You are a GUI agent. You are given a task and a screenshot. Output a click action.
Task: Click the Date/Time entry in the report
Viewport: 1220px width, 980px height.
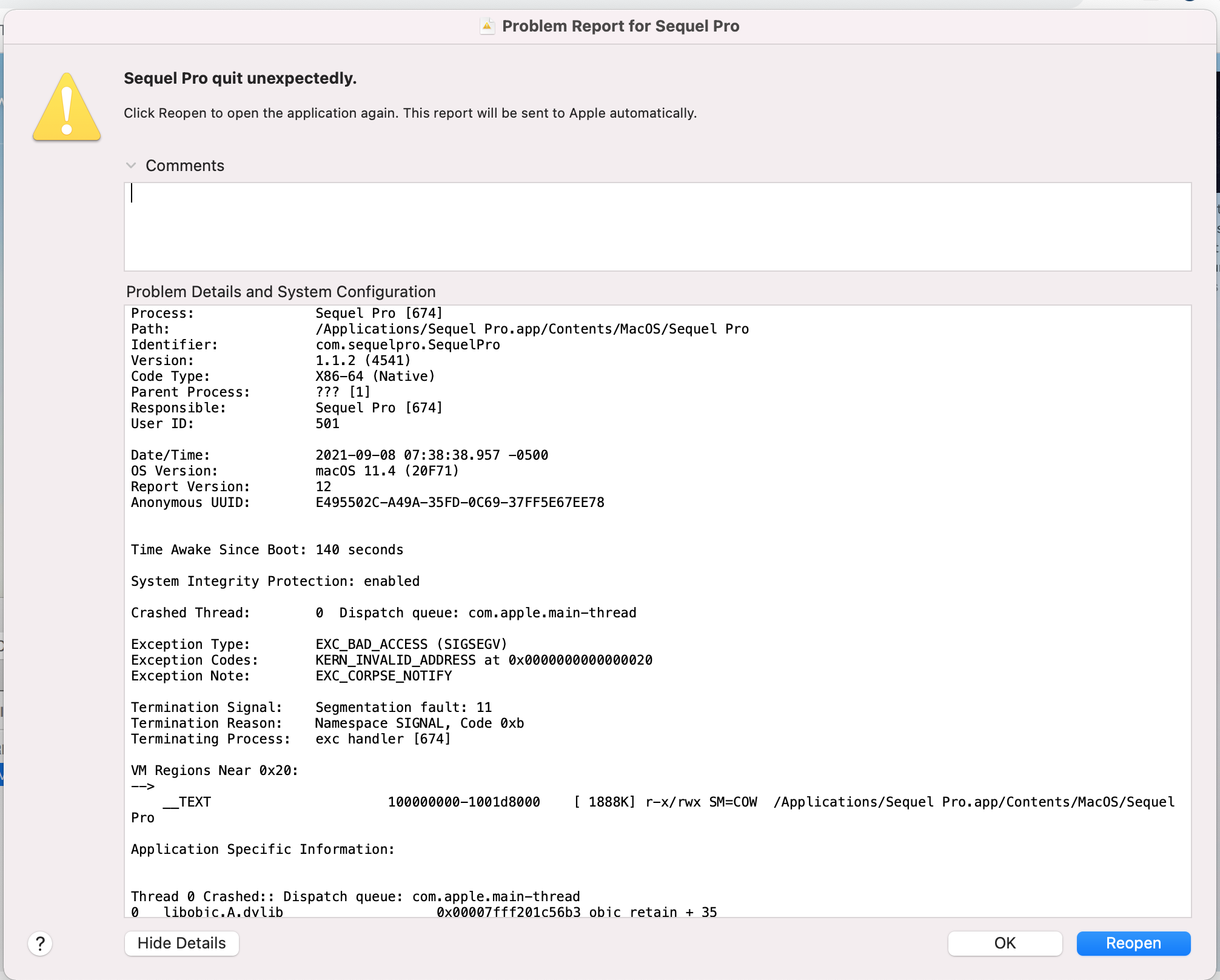431,455
